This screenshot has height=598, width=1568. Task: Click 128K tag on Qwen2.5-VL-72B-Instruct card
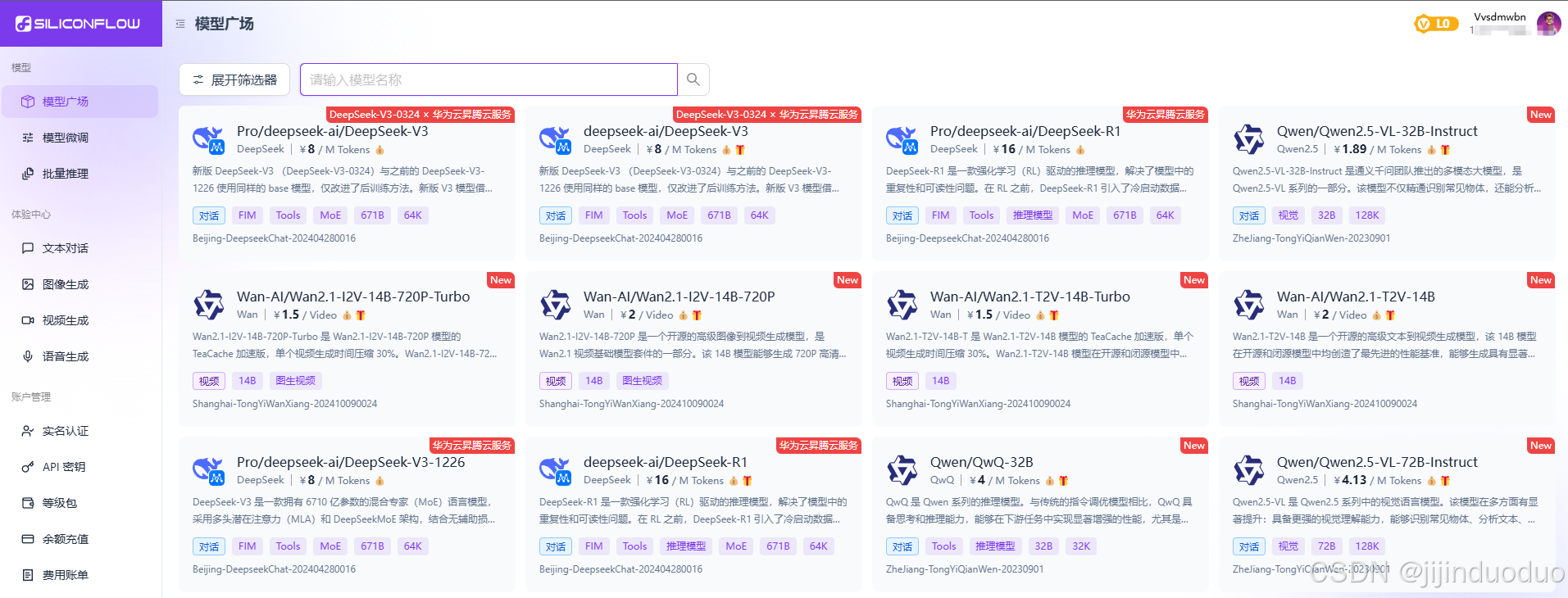(1366, 546)
